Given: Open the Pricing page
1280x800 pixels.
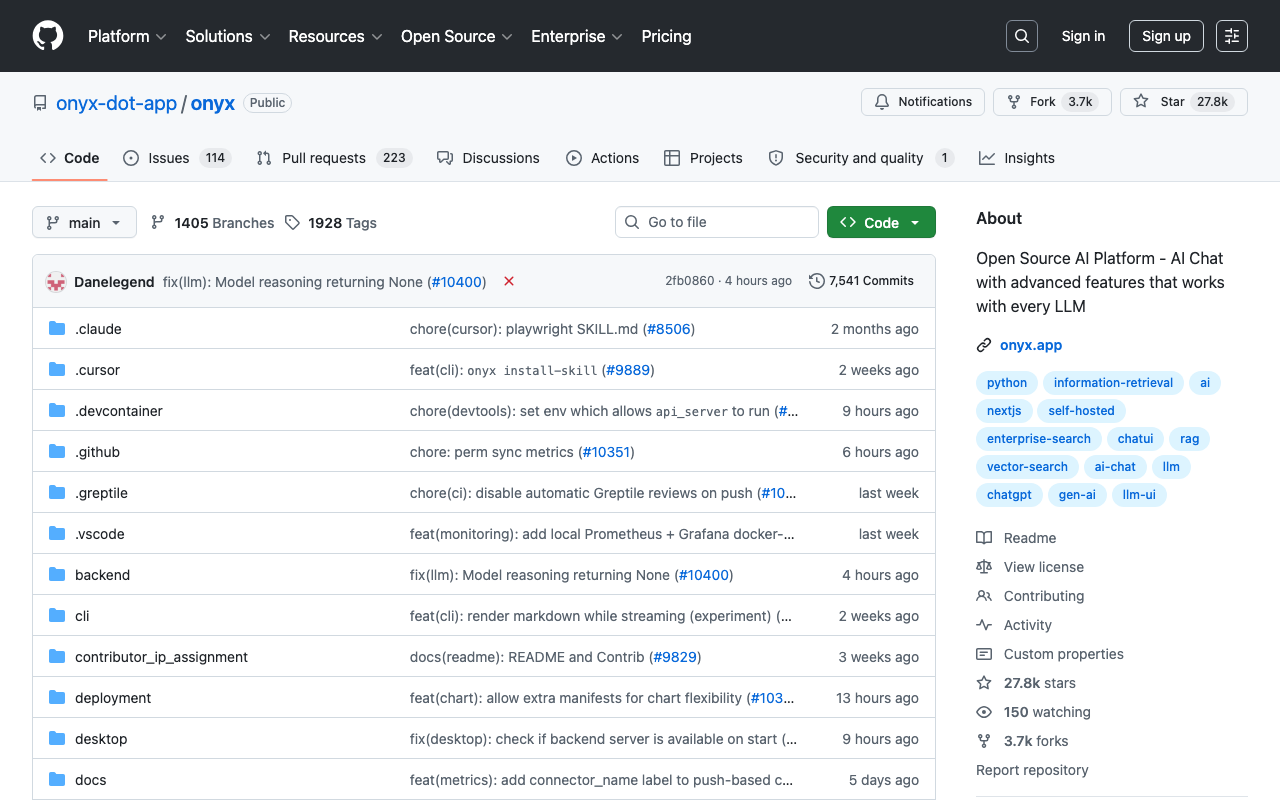Looking at the screenshot, I should click(x=666, y=36).
